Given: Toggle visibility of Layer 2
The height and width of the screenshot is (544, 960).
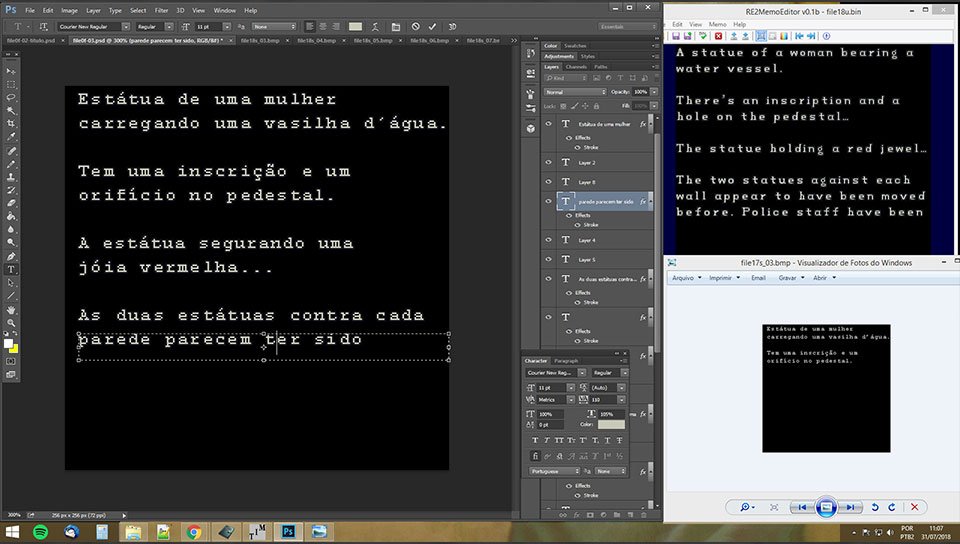Looking at the screenshot, I should [548, 162].
